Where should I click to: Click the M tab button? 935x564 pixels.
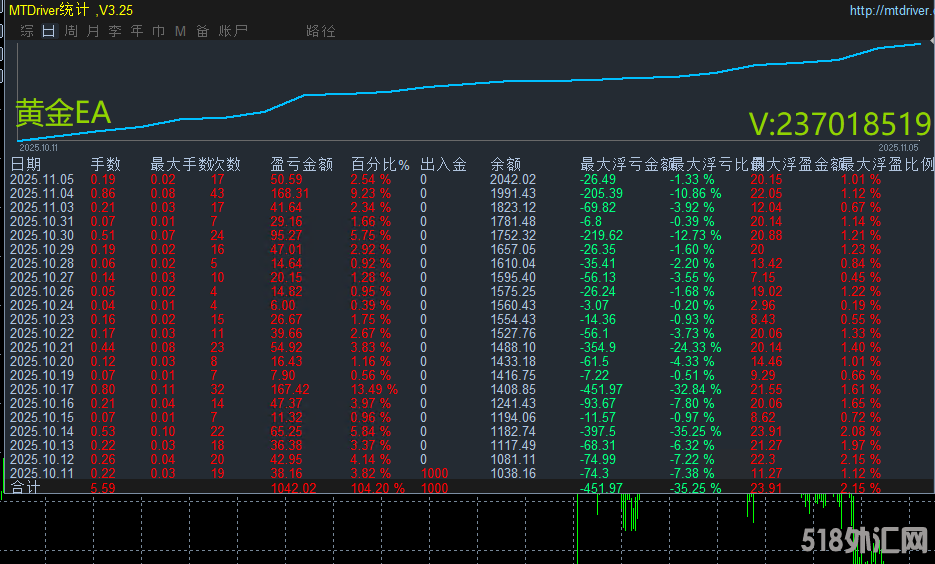click(x=180, y=31)
